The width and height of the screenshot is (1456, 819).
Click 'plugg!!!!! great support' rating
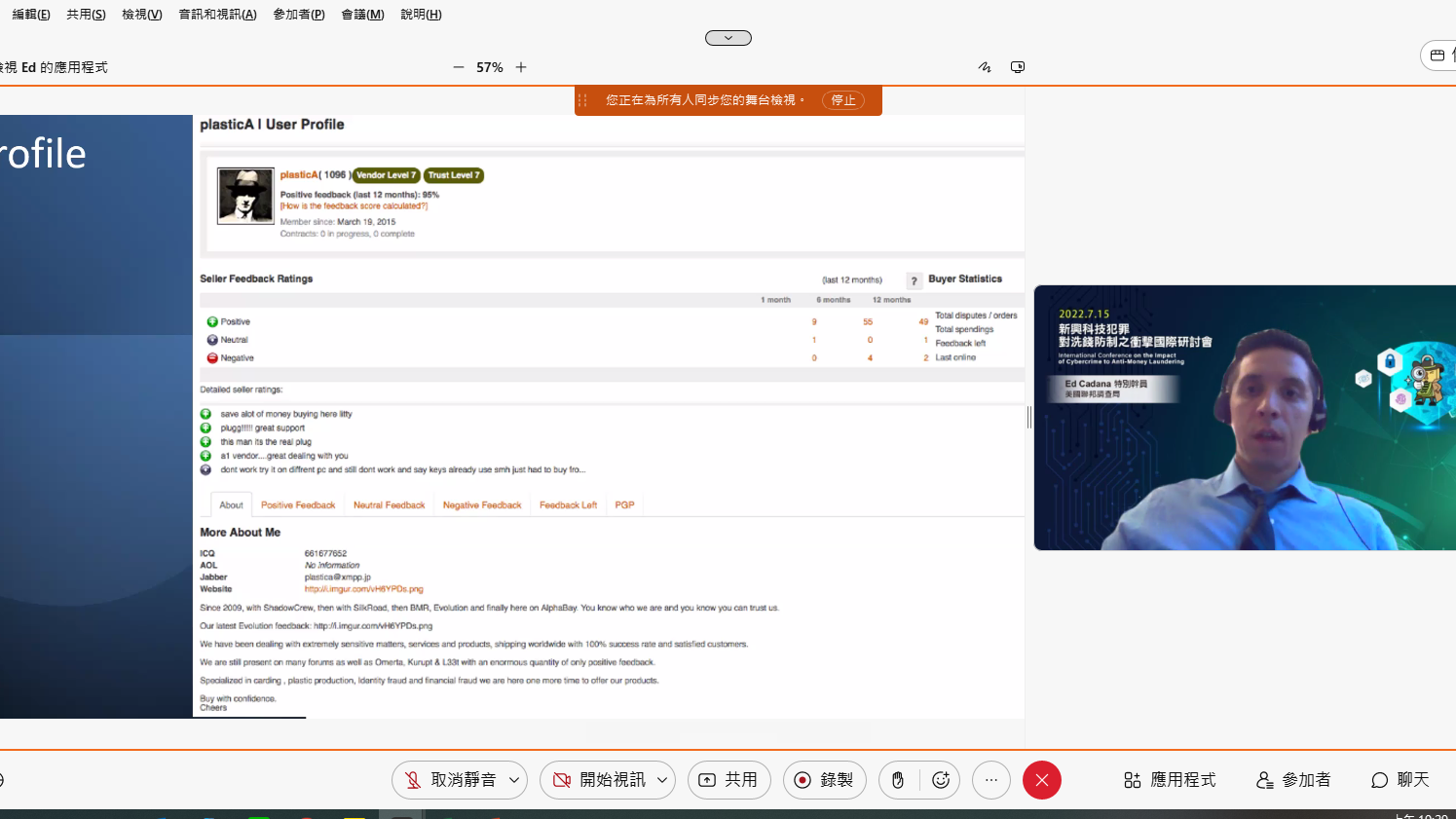click(x=262, y=428)
